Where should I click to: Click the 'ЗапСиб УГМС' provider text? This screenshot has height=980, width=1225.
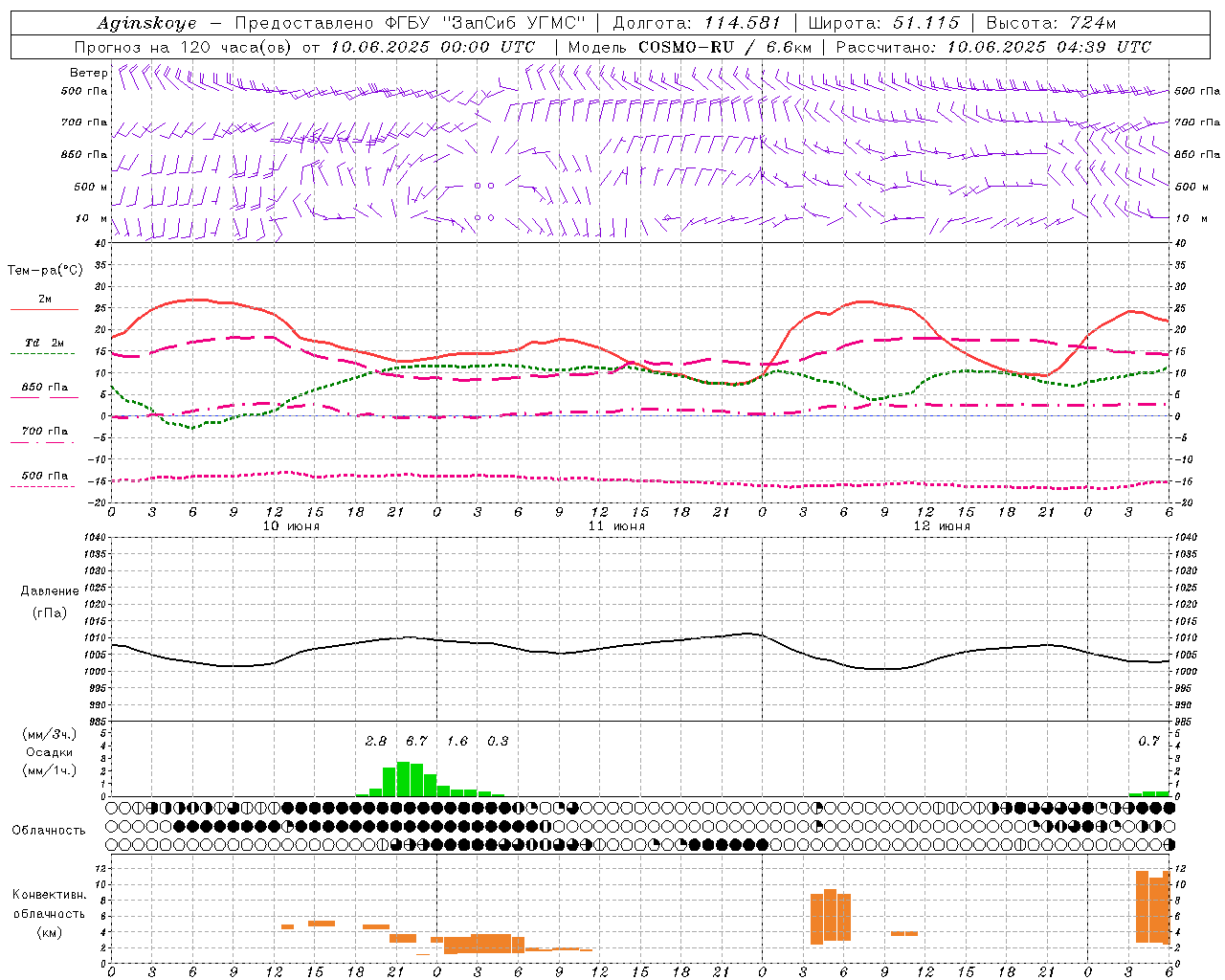tap(513, 23)
